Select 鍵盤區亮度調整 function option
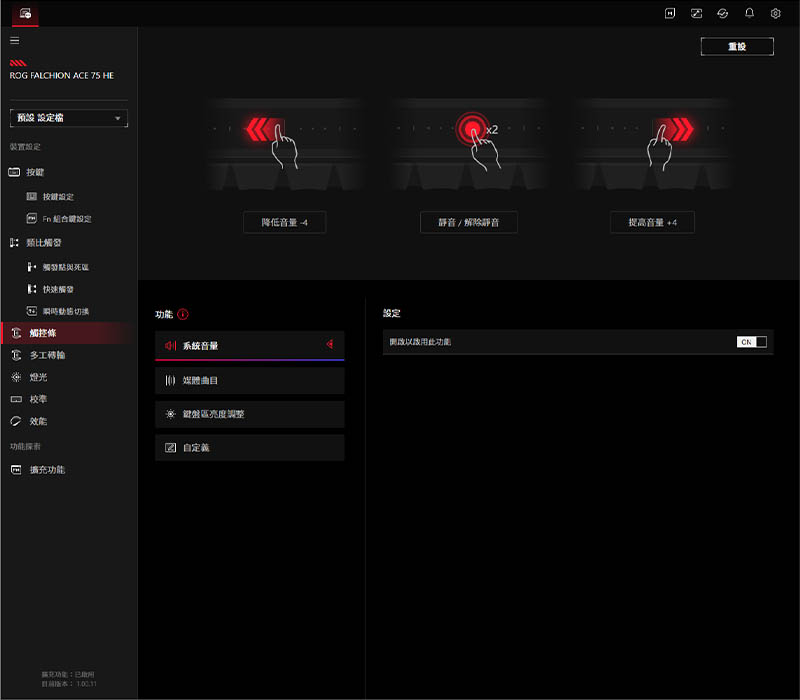The image size is (800, 700). [249, 414]
